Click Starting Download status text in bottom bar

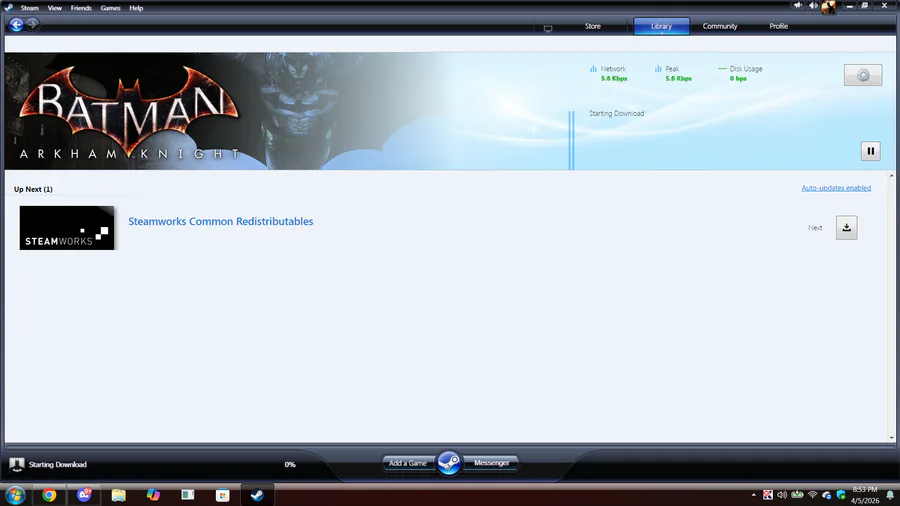[57, 465]
